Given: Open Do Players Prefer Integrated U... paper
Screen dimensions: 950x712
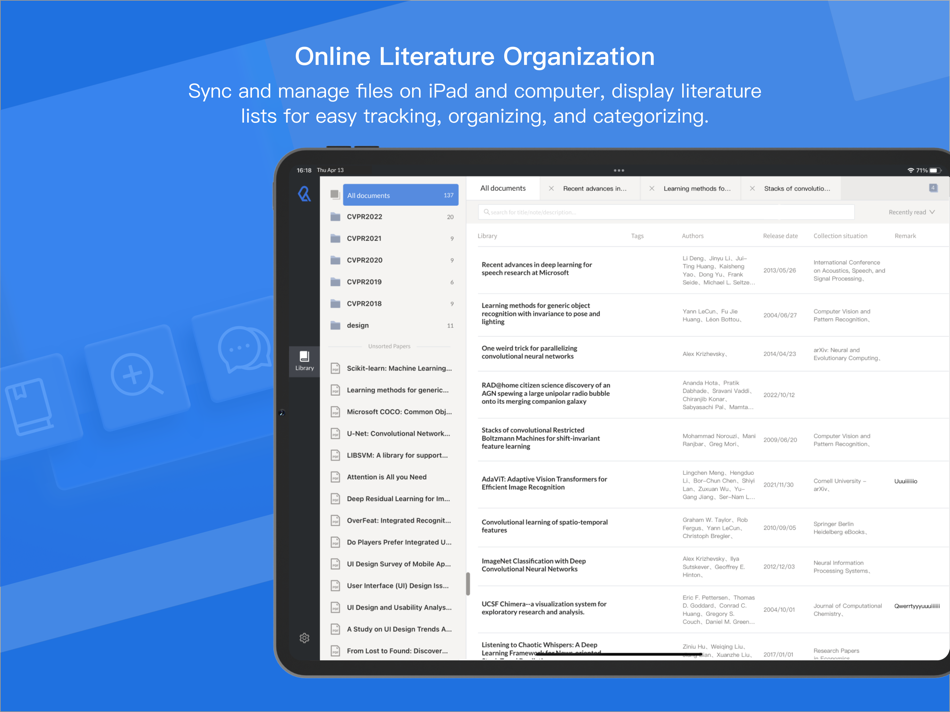Looking at the screenshot, I should coord(393,542).
